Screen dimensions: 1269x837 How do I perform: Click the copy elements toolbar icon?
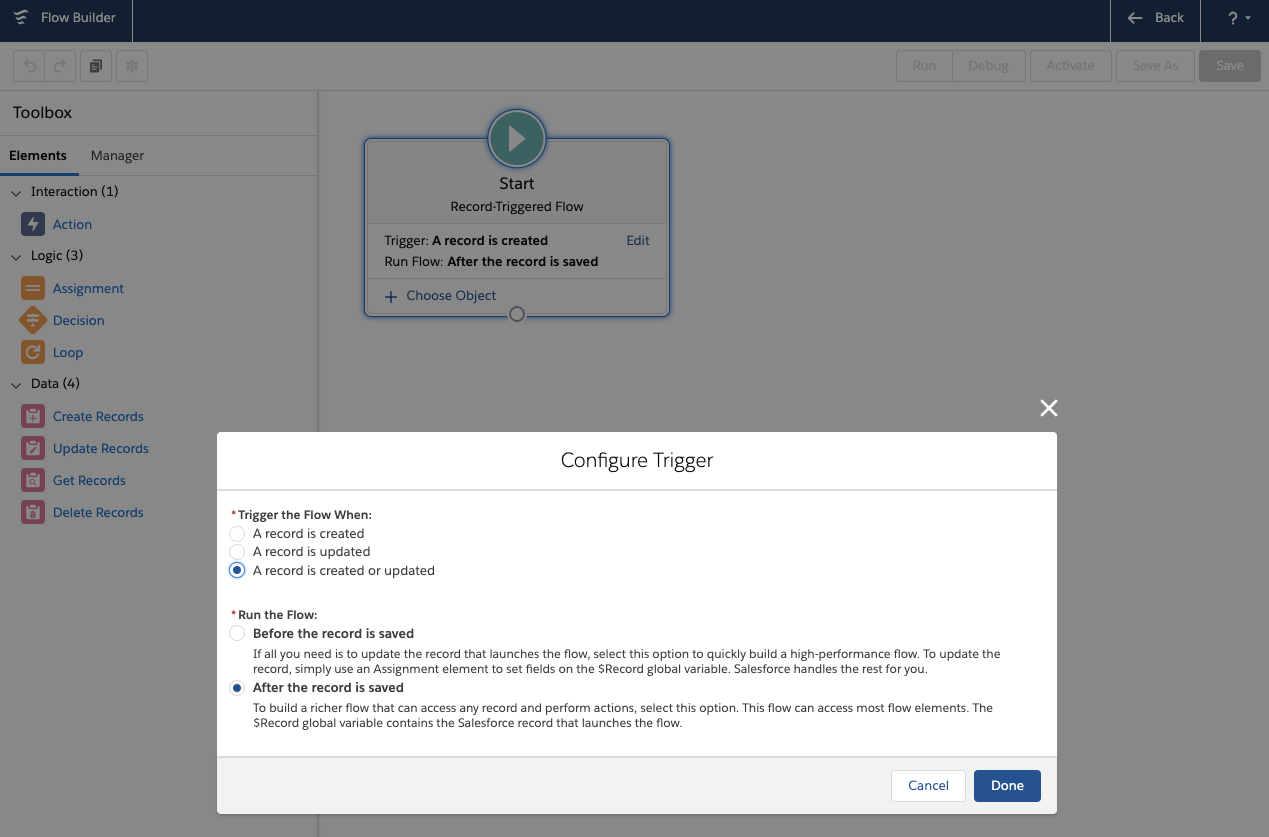coord(96,66)
